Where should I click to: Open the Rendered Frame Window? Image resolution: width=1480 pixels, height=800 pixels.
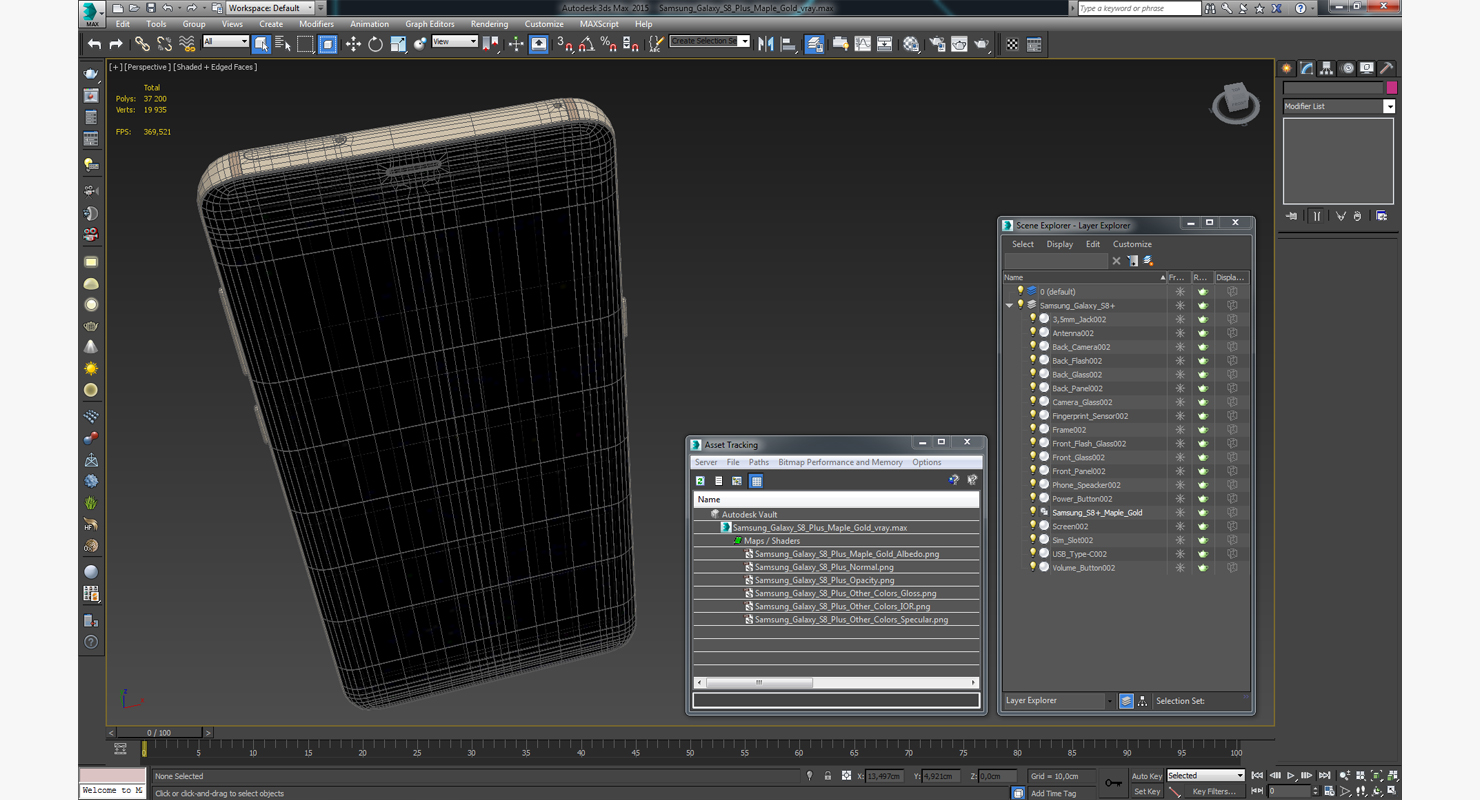click(959, 44)
